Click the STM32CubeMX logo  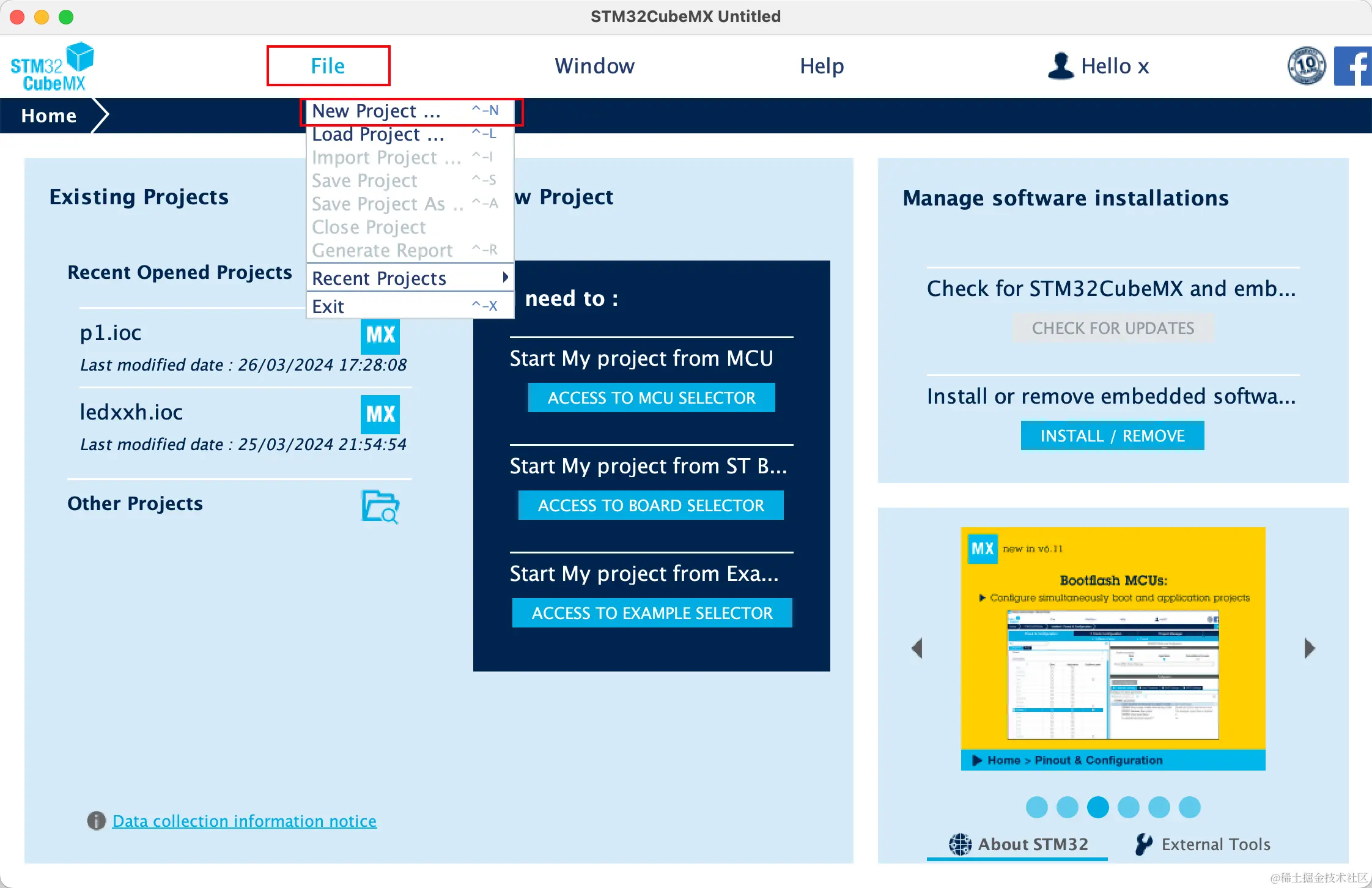(x=53, y=66)
